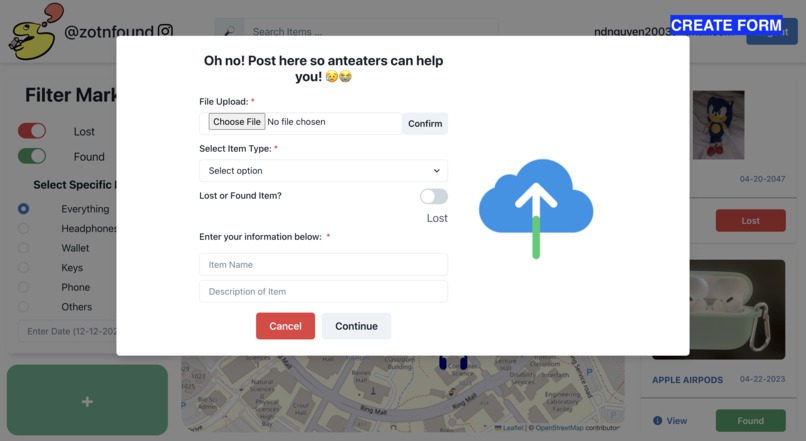Select the Phone radio option
The height and width of the screenshot is (441, 806).
tap(23, 287)
